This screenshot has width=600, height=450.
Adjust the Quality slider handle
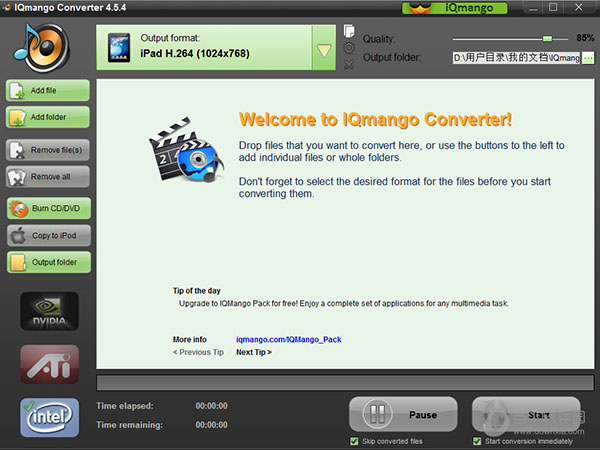pos(547,38)
